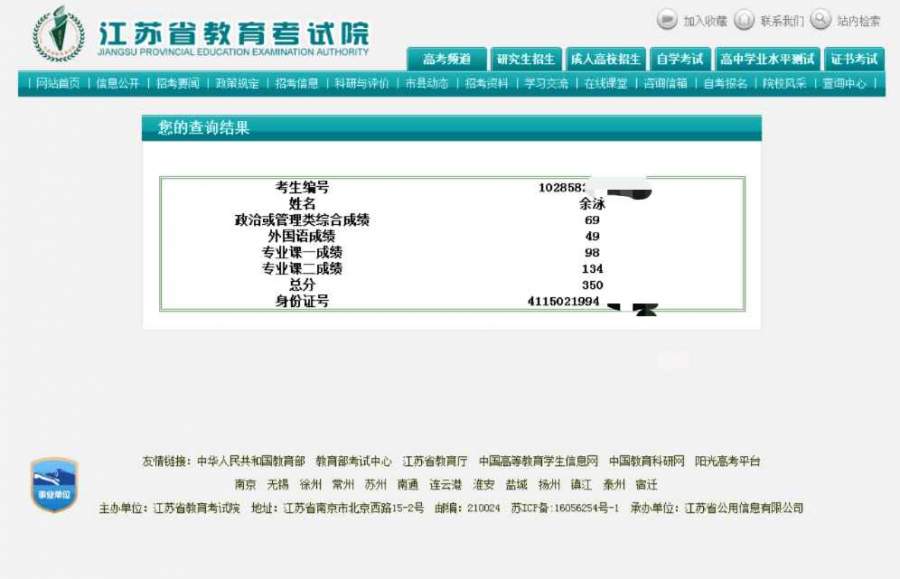This screenshot has width=900, height=579.
Task: Open the 南通 city link
Action: (408, 484)
